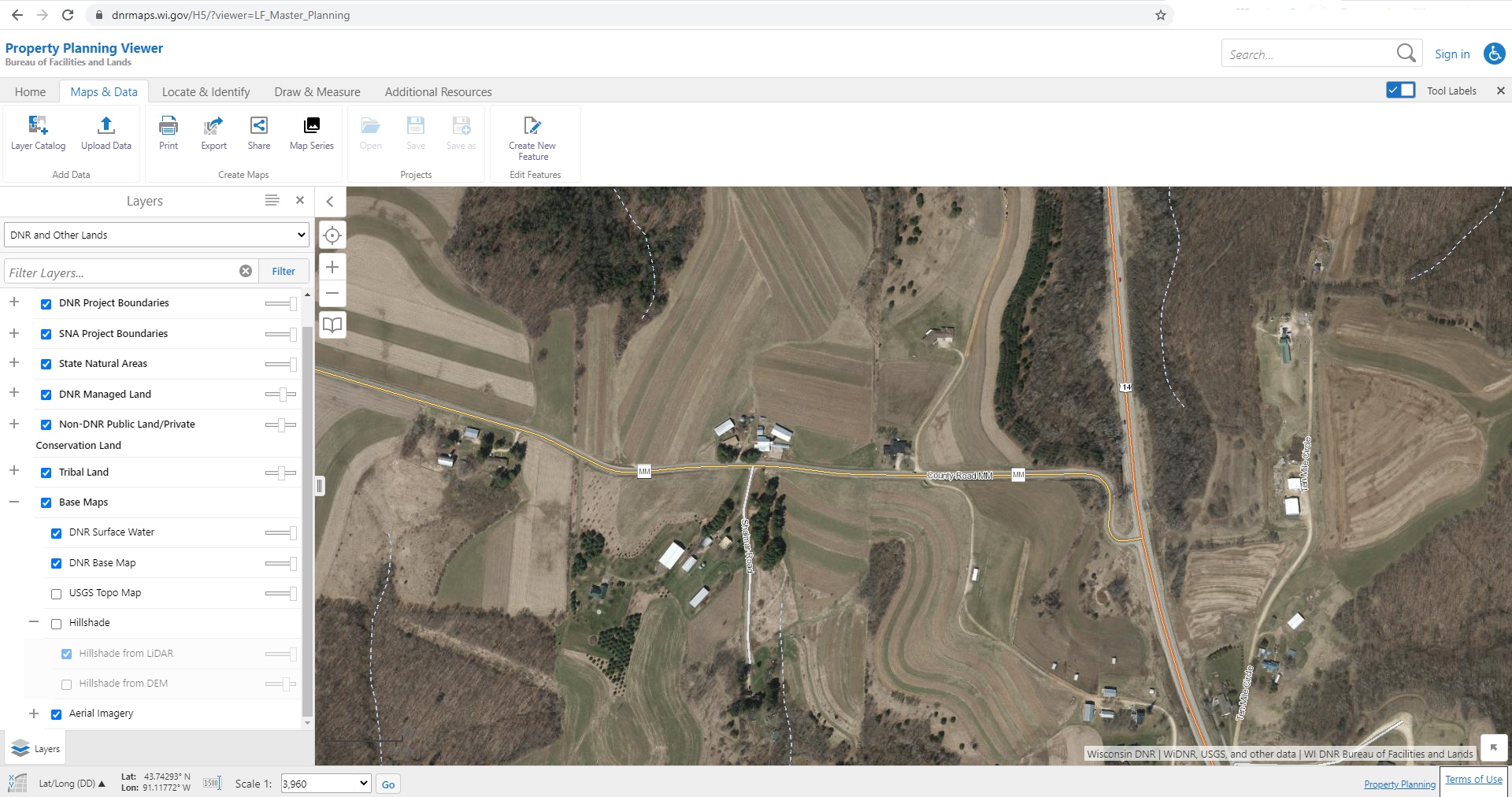Click the geolocate target button on map
Image resolution: width=1512 pixels, height=797 pixels.
click(x=332, y=235)
